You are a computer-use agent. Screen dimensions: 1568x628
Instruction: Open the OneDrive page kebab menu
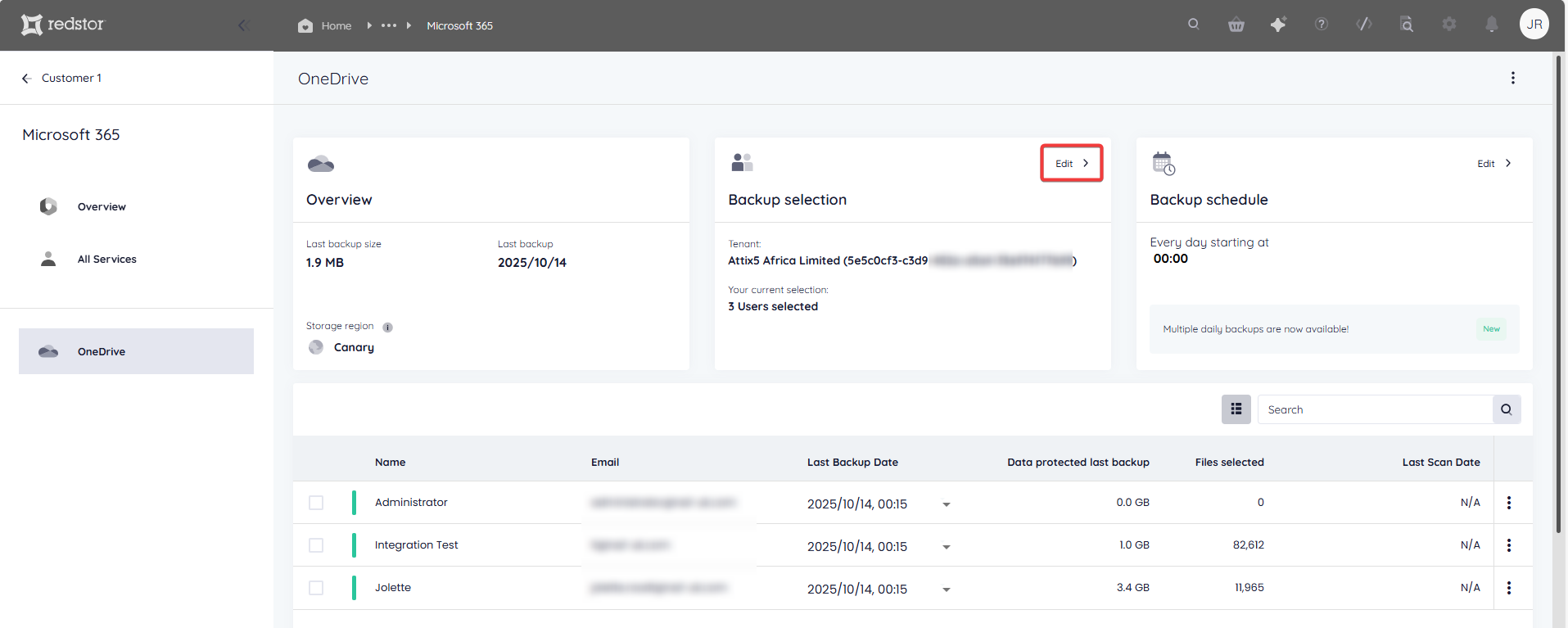click(x=1513, y=78)
